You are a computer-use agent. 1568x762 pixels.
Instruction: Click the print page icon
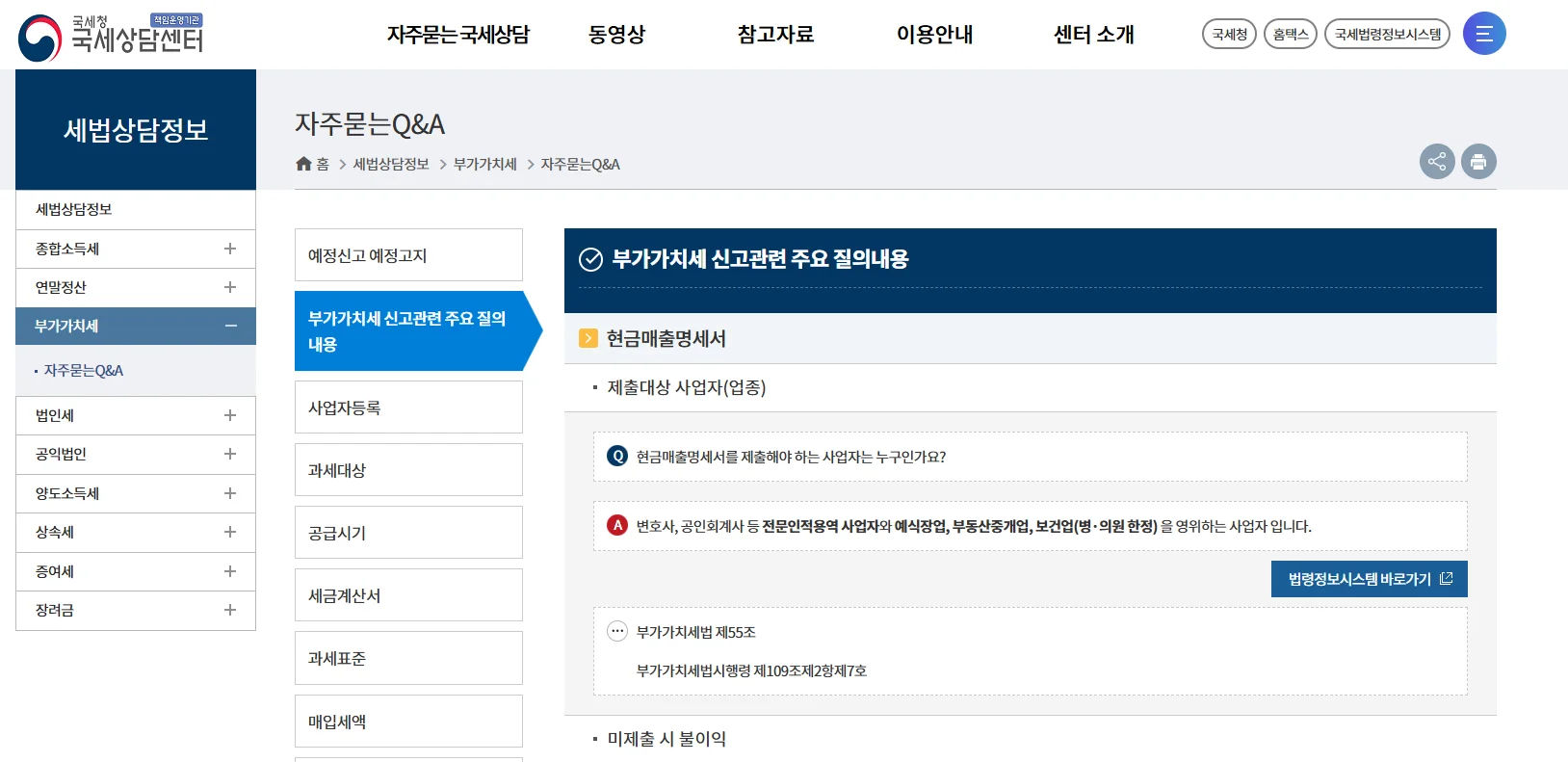1477,162
